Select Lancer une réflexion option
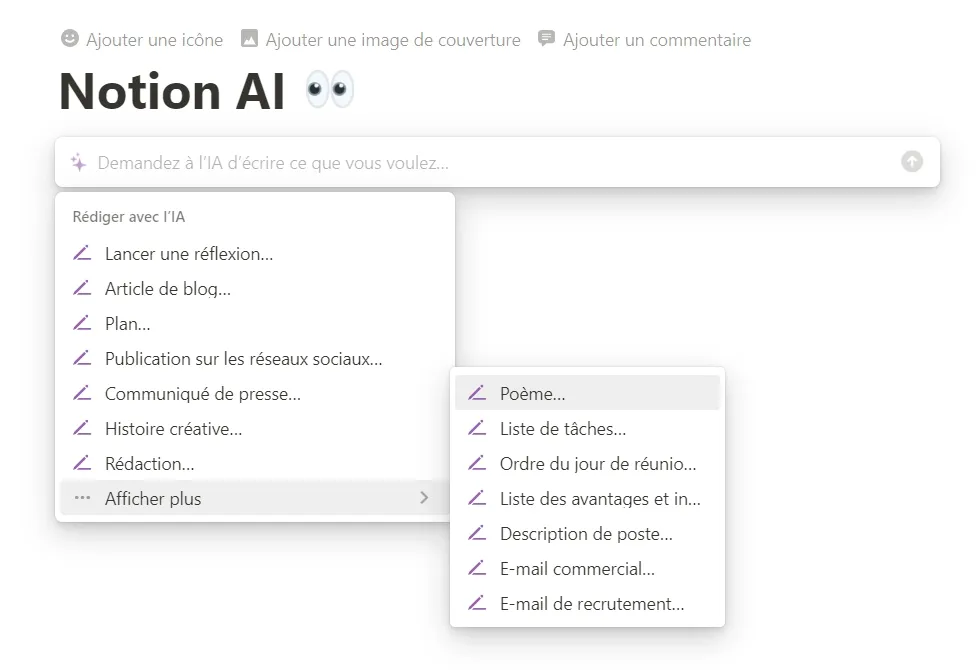Image resolution: width=980 pixels, height=670 pixels. 255,254
